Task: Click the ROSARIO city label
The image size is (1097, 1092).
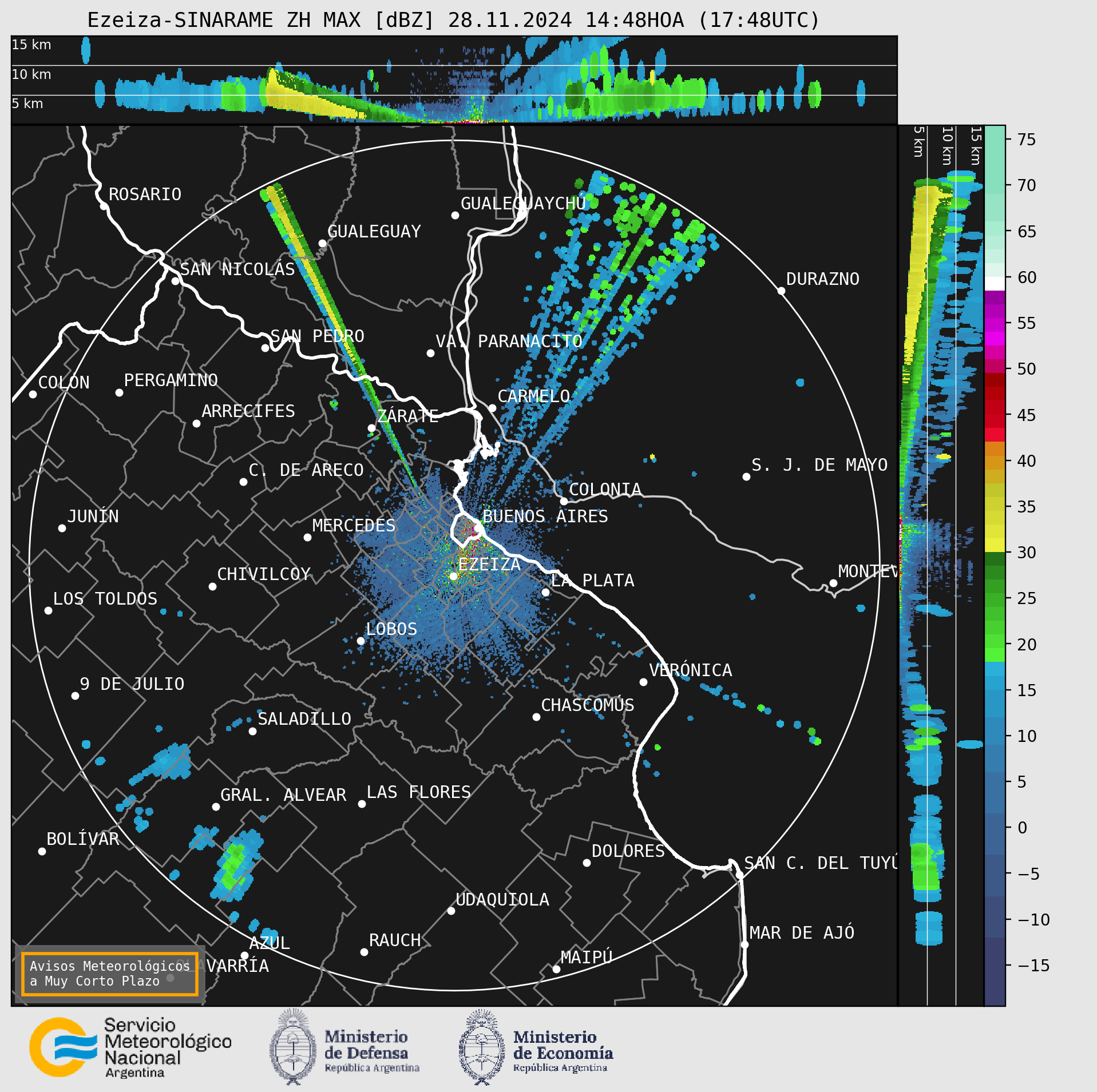Action: coord(145,194)
